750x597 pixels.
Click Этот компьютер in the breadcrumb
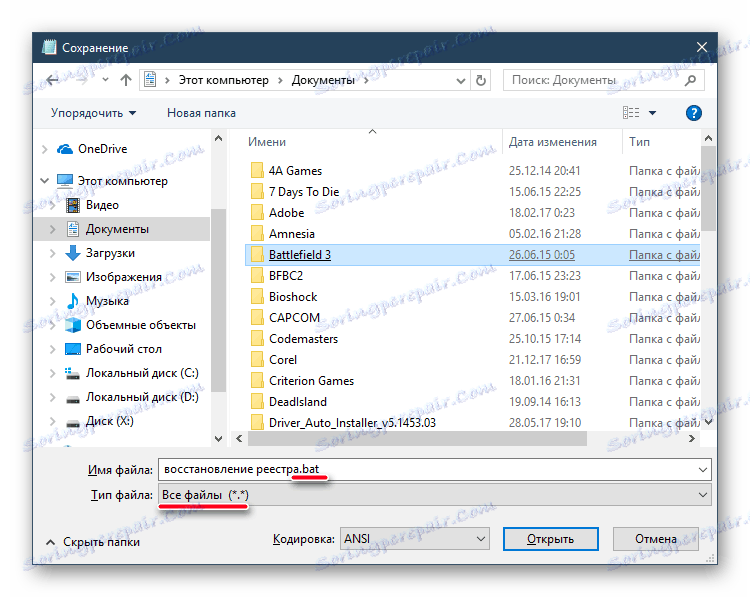pos(224,80)
